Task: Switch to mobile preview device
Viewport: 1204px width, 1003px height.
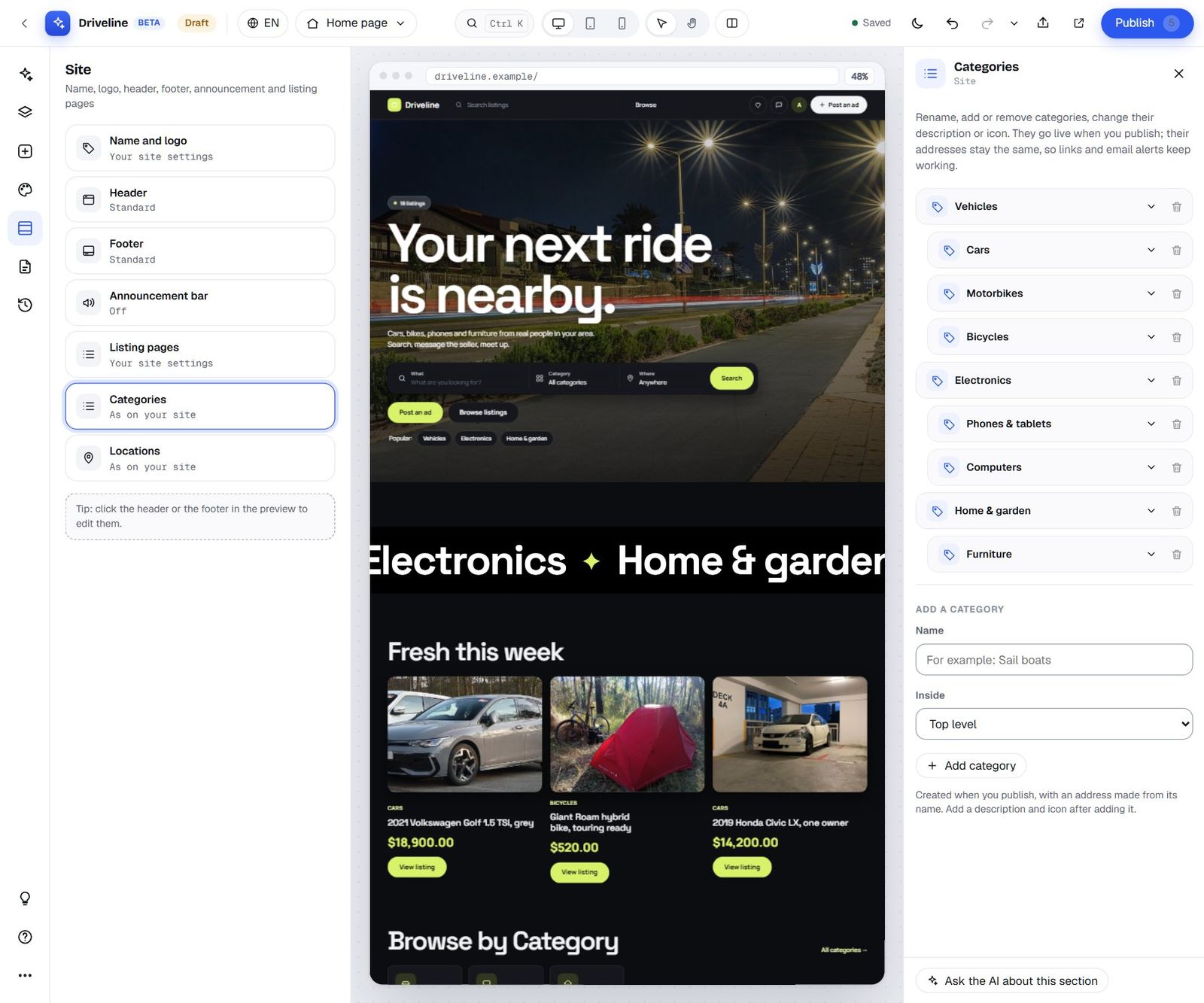Action: click(622, 23)
